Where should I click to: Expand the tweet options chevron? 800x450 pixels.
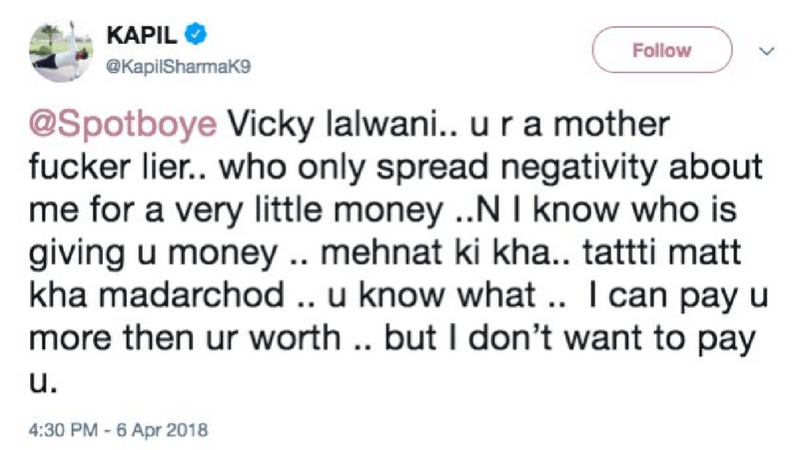767,50
